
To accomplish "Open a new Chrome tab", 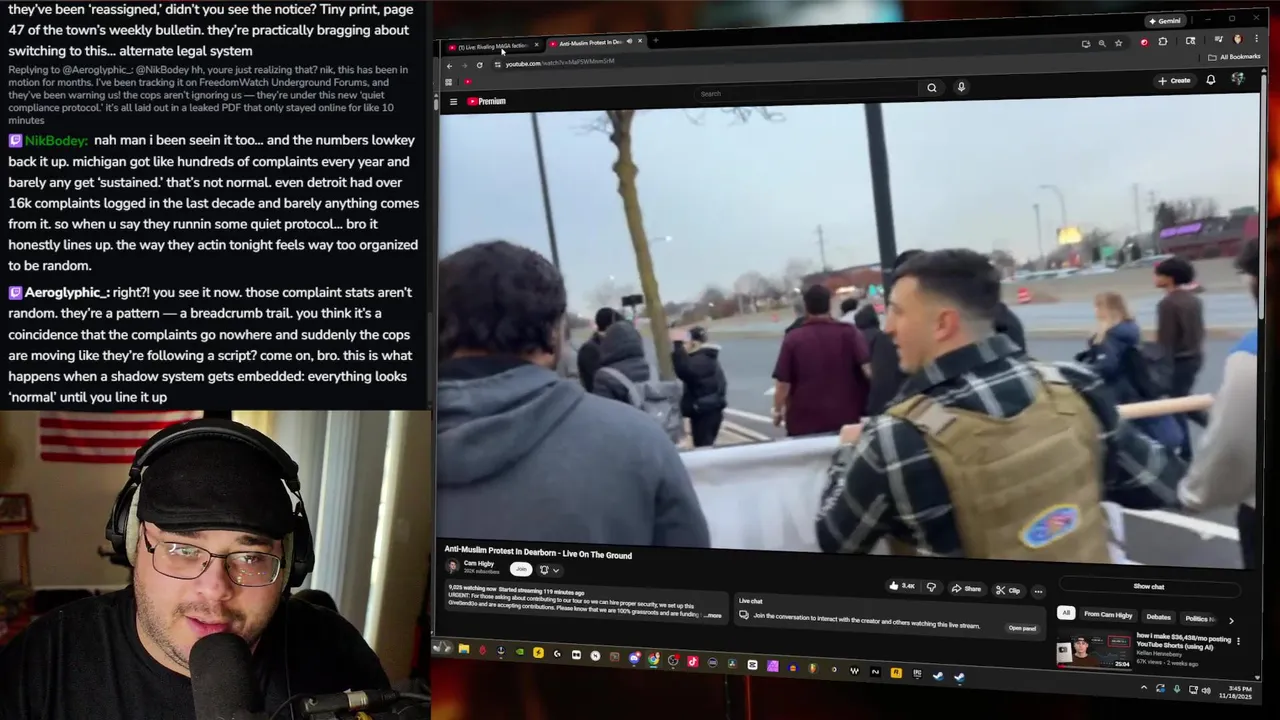I will (x=655, y=40).
